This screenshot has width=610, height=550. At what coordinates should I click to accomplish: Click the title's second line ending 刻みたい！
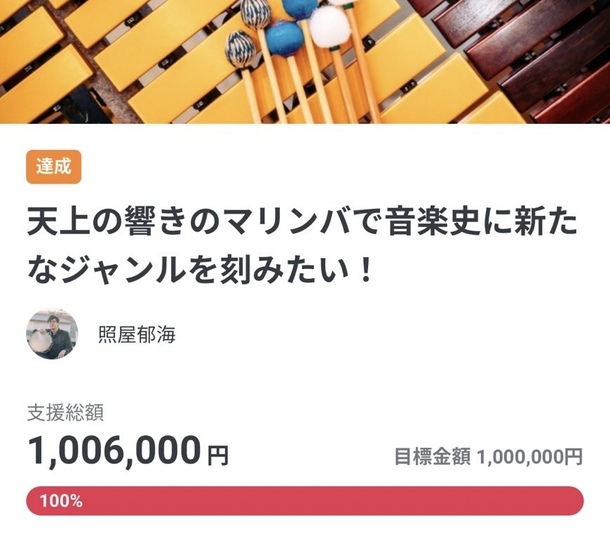200,270
